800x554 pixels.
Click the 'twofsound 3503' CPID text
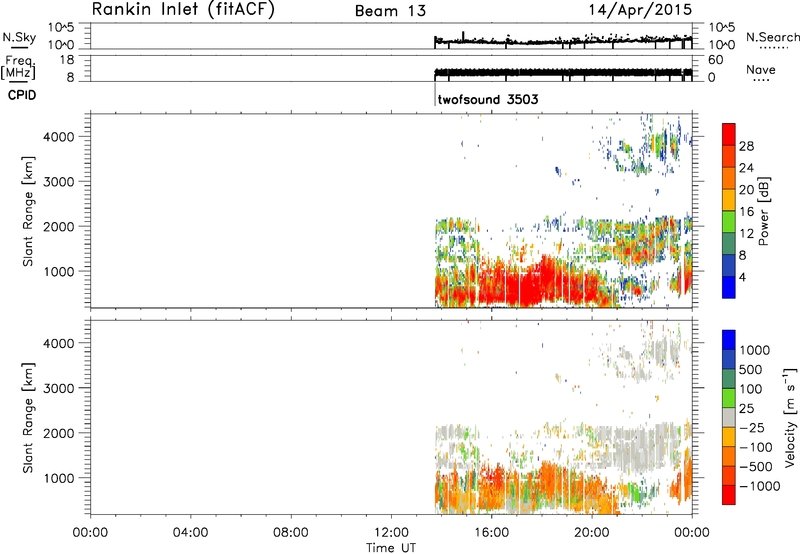[488, 99]
